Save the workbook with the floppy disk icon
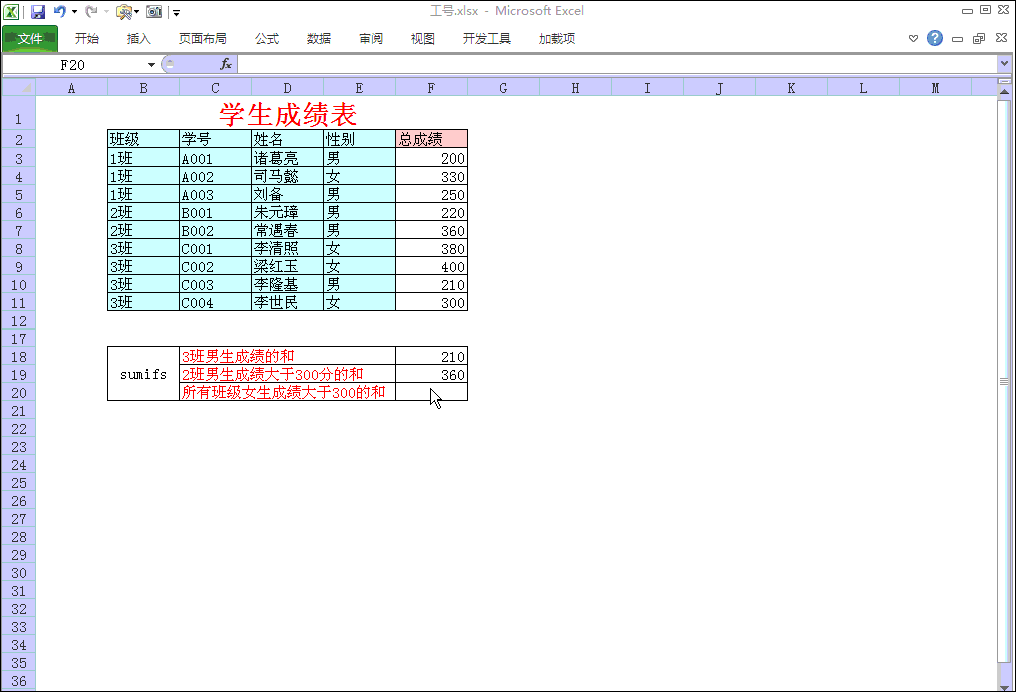The width and height of the screenshot is (1016, 692). 38,12
